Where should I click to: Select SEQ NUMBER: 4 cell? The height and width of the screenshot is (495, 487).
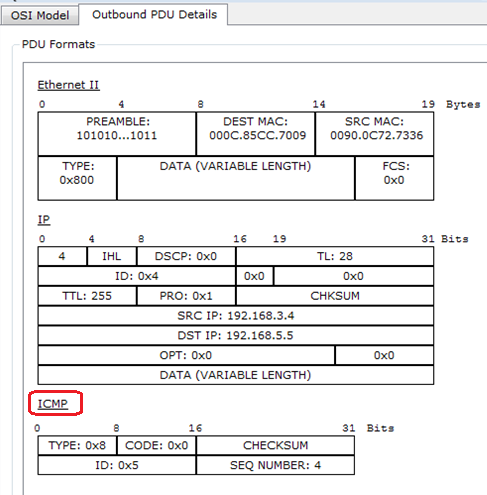pos(275,465)
